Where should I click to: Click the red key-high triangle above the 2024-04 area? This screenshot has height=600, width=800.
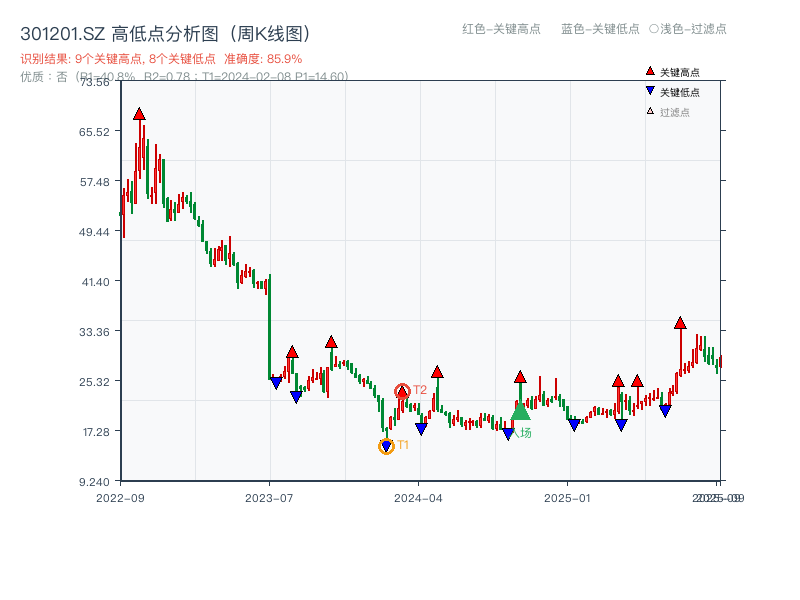coord(437,372)
